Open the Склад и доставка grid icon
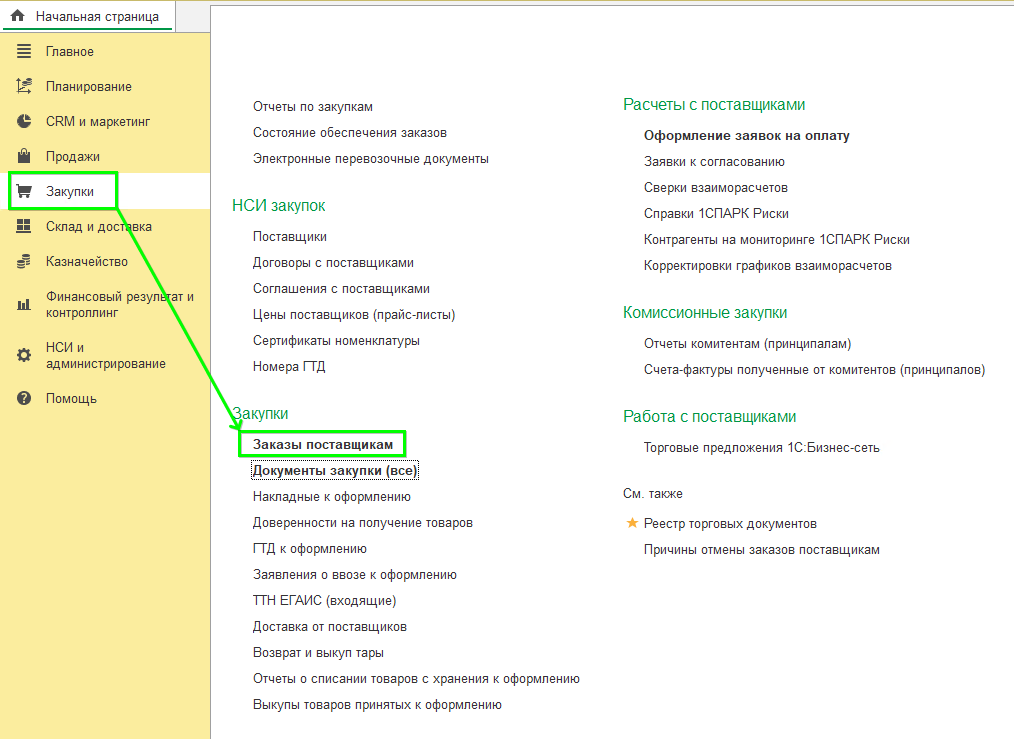 coord(23,226)
